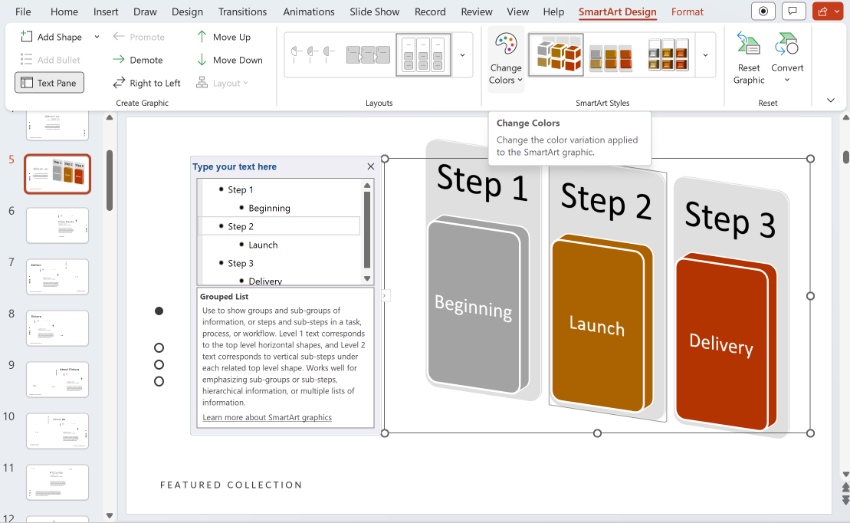Click Move Up arrow button
Viewport: 850px width, 523px height.
tap(224, 37)
